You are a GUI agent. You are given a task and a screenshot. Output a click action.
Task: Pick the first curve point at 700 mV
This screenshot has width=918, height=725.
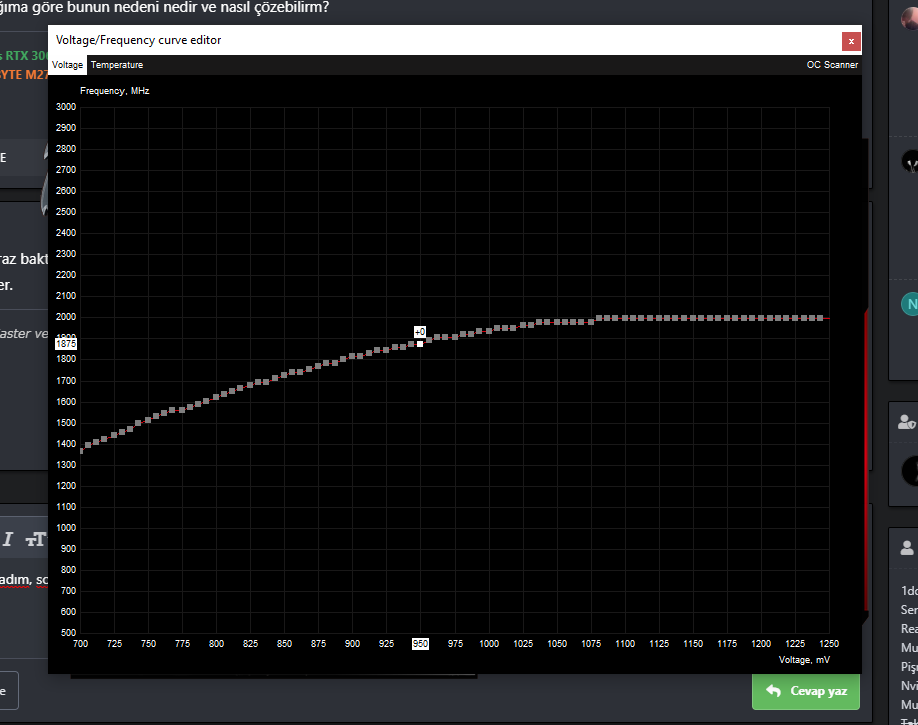point(81,450)
